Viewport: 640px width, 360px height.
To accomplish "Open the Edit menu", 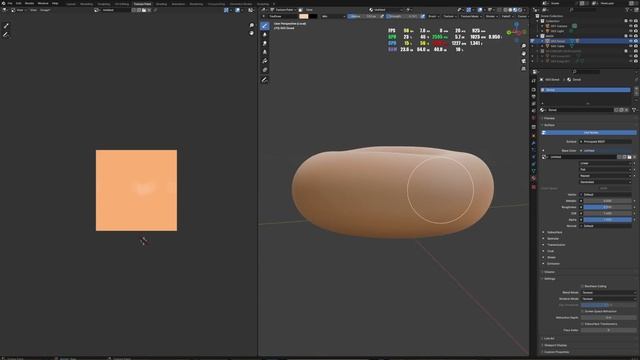I will click(18, 3).
